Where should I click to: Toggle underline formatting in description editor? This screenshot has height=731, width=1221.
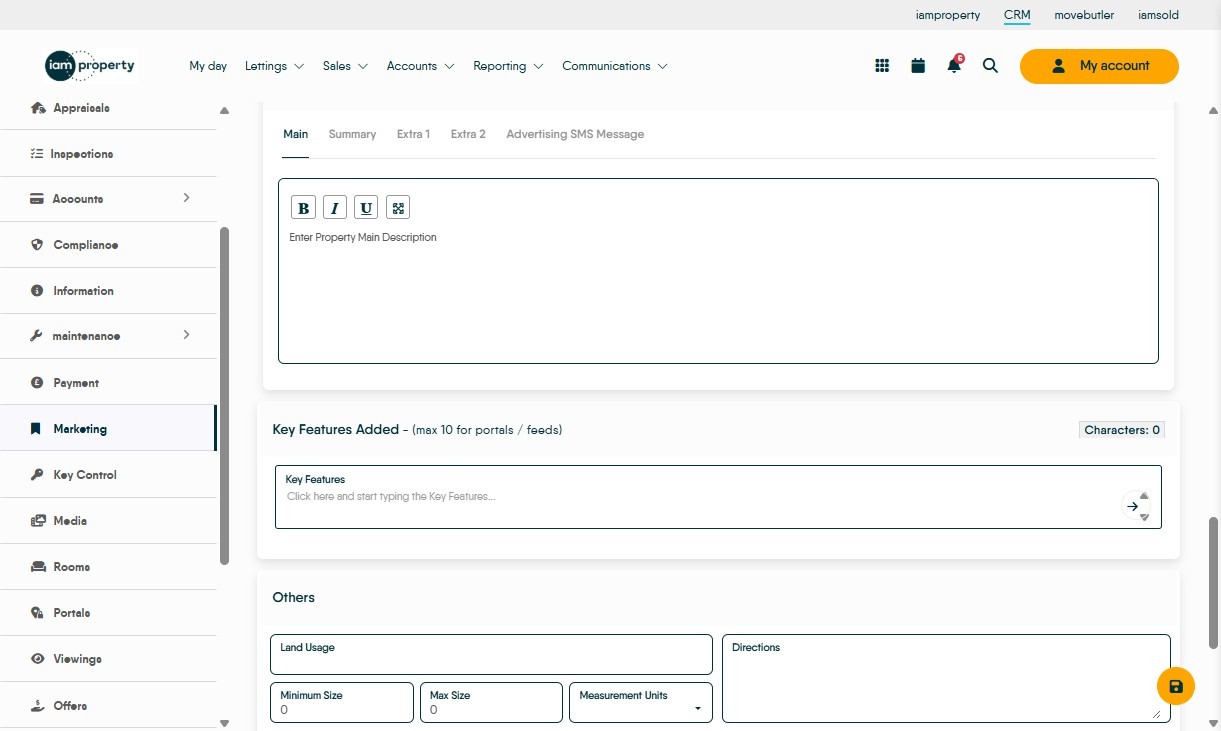367,208
